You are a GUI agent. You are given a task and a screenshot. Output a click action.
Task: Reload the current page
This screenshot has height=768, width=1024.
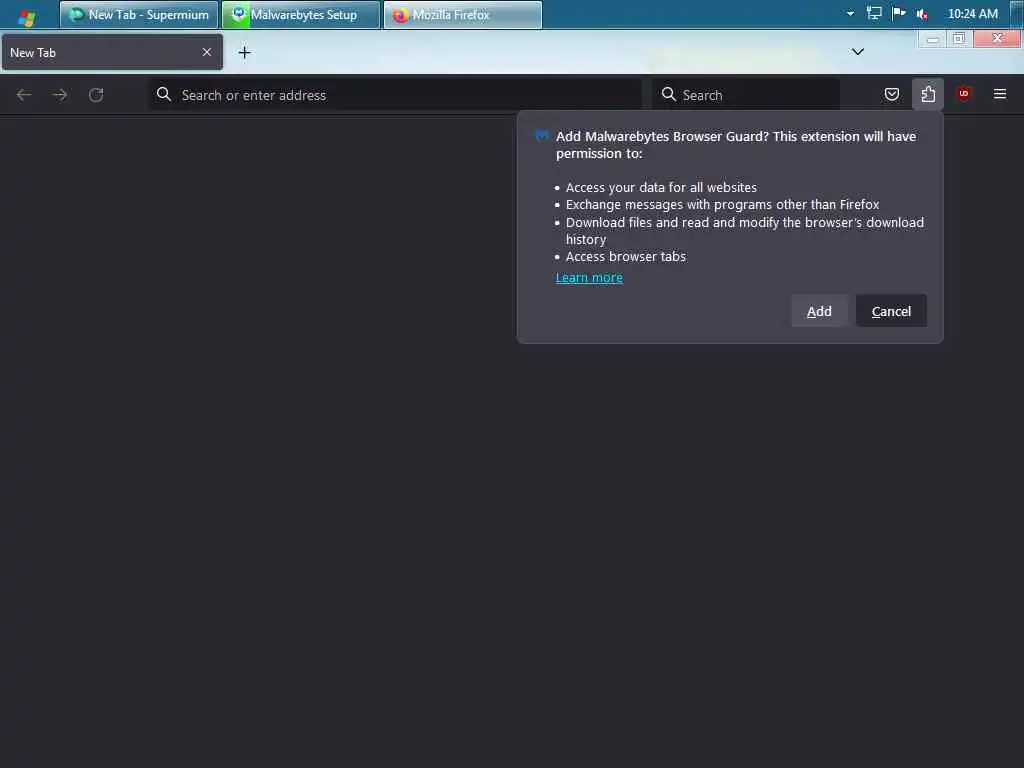click(x=96, y=95)
